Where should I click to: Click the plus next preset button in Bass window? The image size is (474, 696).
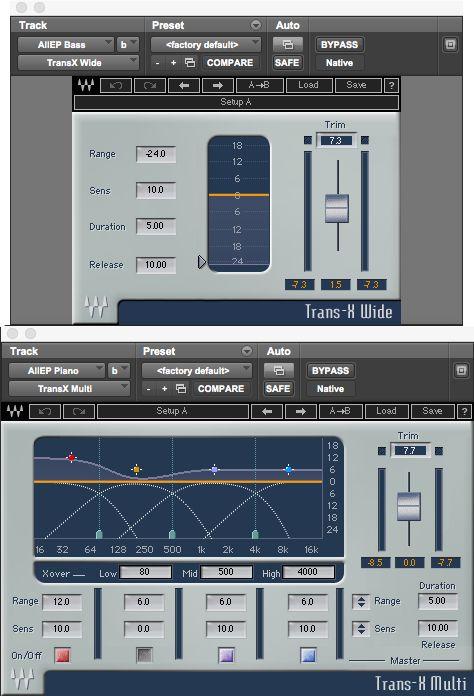point(174,63)
